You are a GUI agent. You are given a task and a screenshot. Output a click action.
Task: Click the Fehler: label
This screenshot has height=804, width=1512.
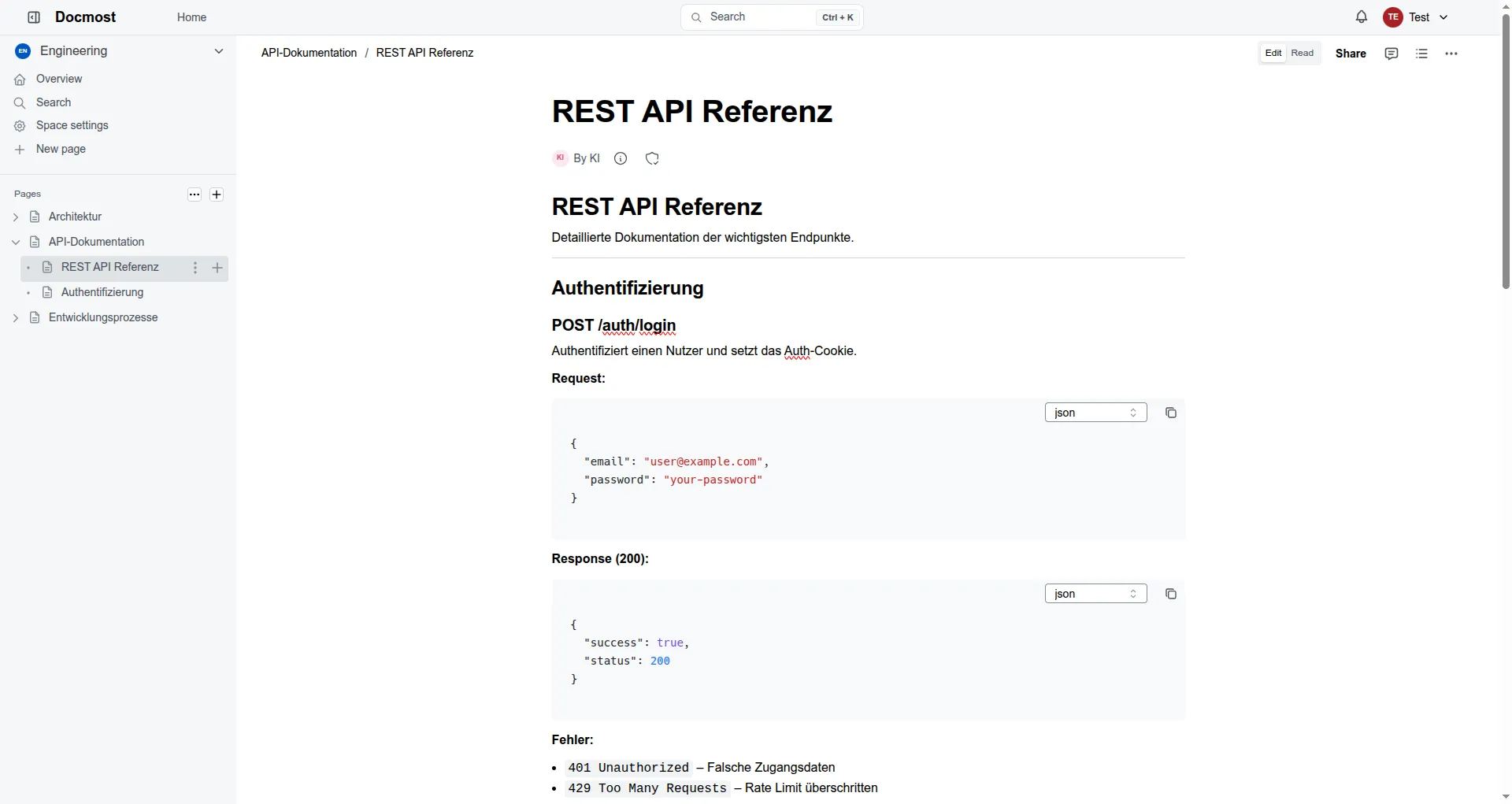[573, 740]
